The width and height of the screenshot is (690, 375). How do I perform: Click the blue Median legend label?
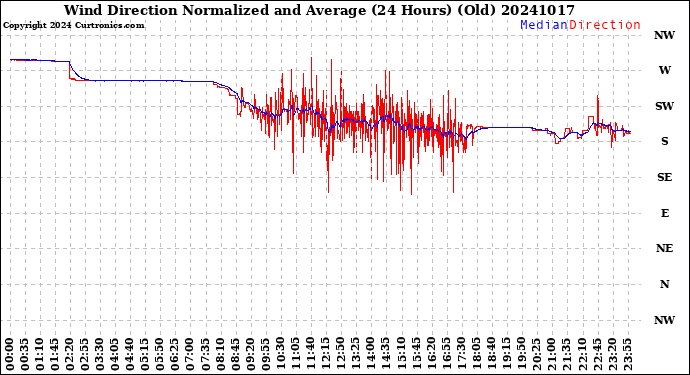(x=544, y=25)
